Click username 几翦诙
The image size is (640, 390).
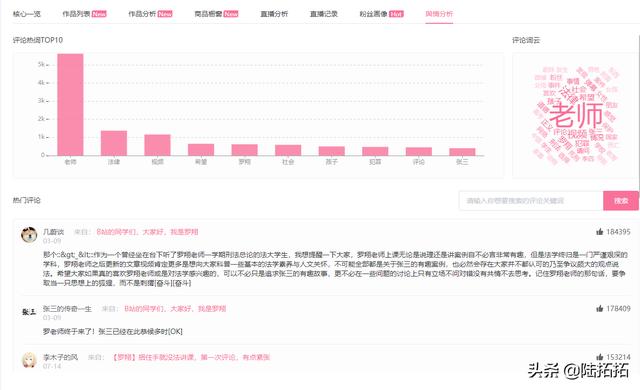coord(53,232)
